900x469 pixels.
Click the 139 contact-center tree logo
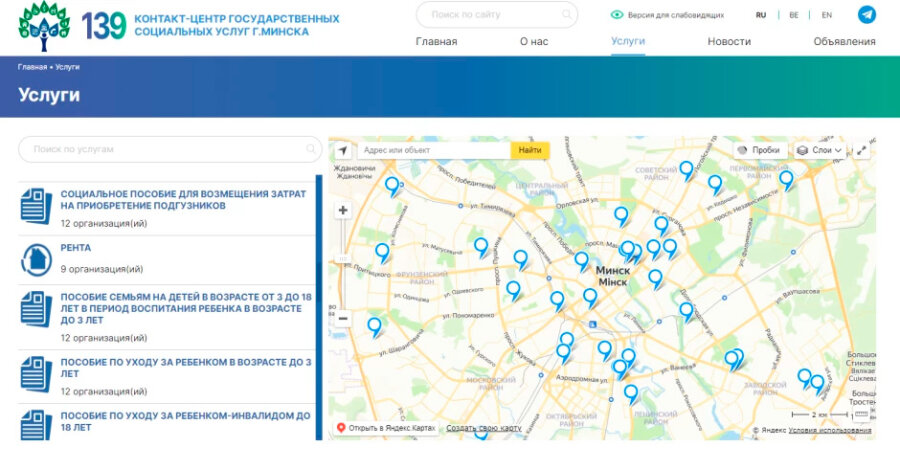tap(44, 26)
